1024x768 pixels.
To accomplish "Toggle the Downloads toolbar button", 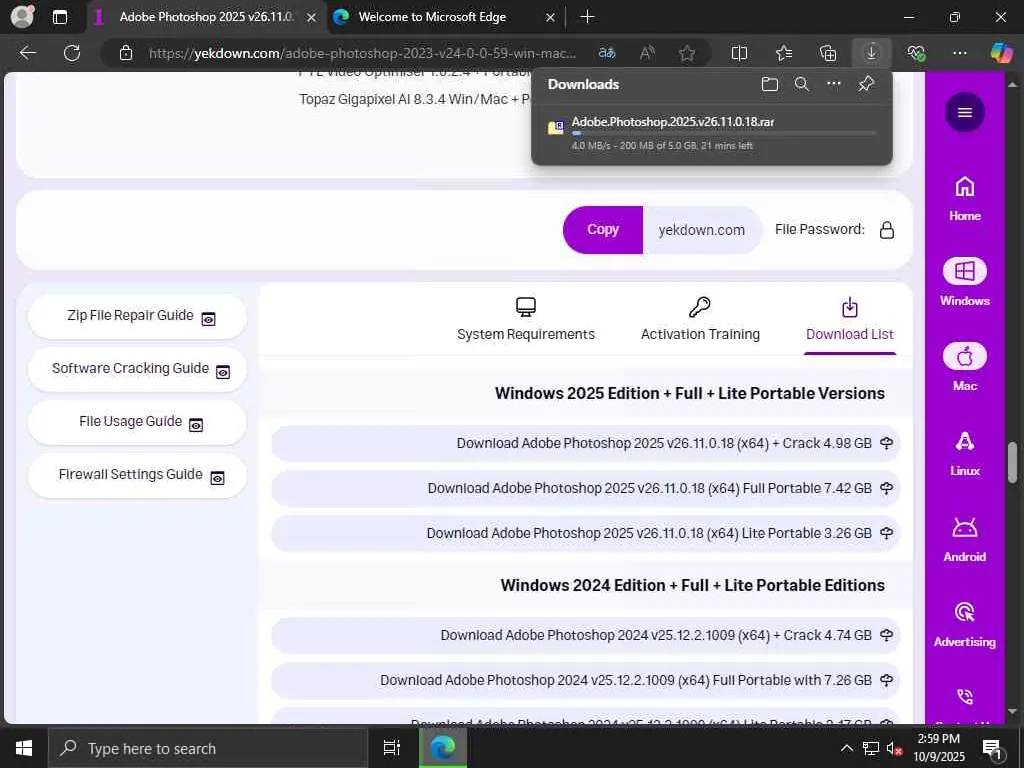I will (x=871, y=53).
